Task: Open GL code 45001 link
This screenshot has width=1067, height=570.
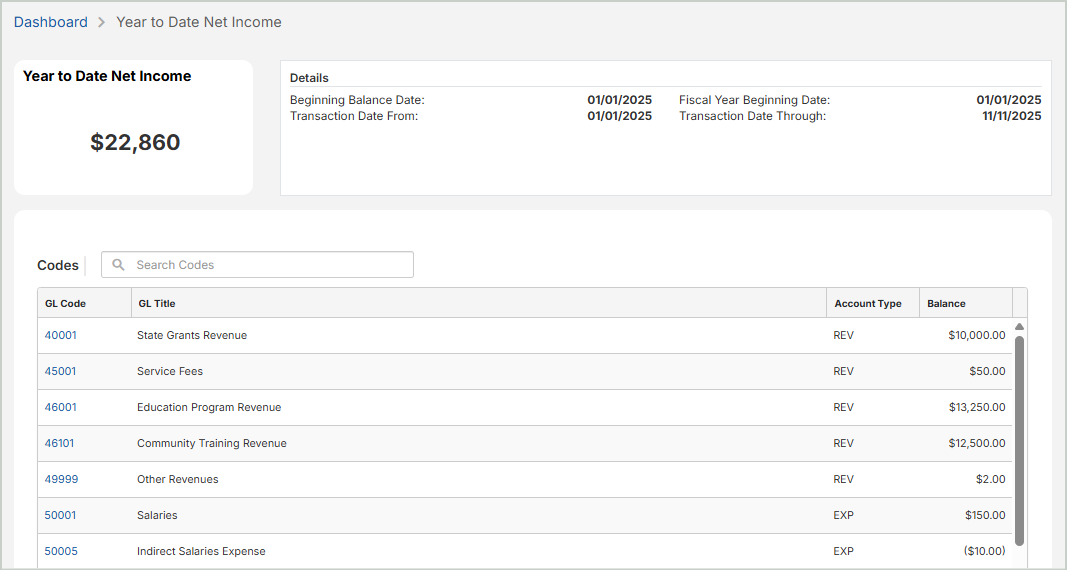Action: tap(60, 371)
